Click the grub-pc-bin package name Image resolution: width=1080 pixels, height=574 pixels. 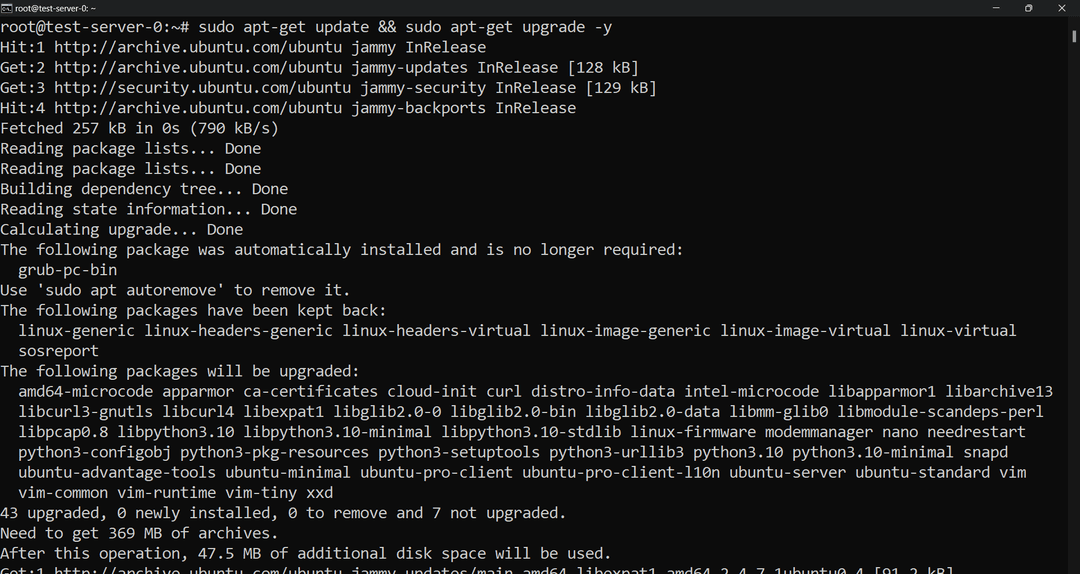67,270
